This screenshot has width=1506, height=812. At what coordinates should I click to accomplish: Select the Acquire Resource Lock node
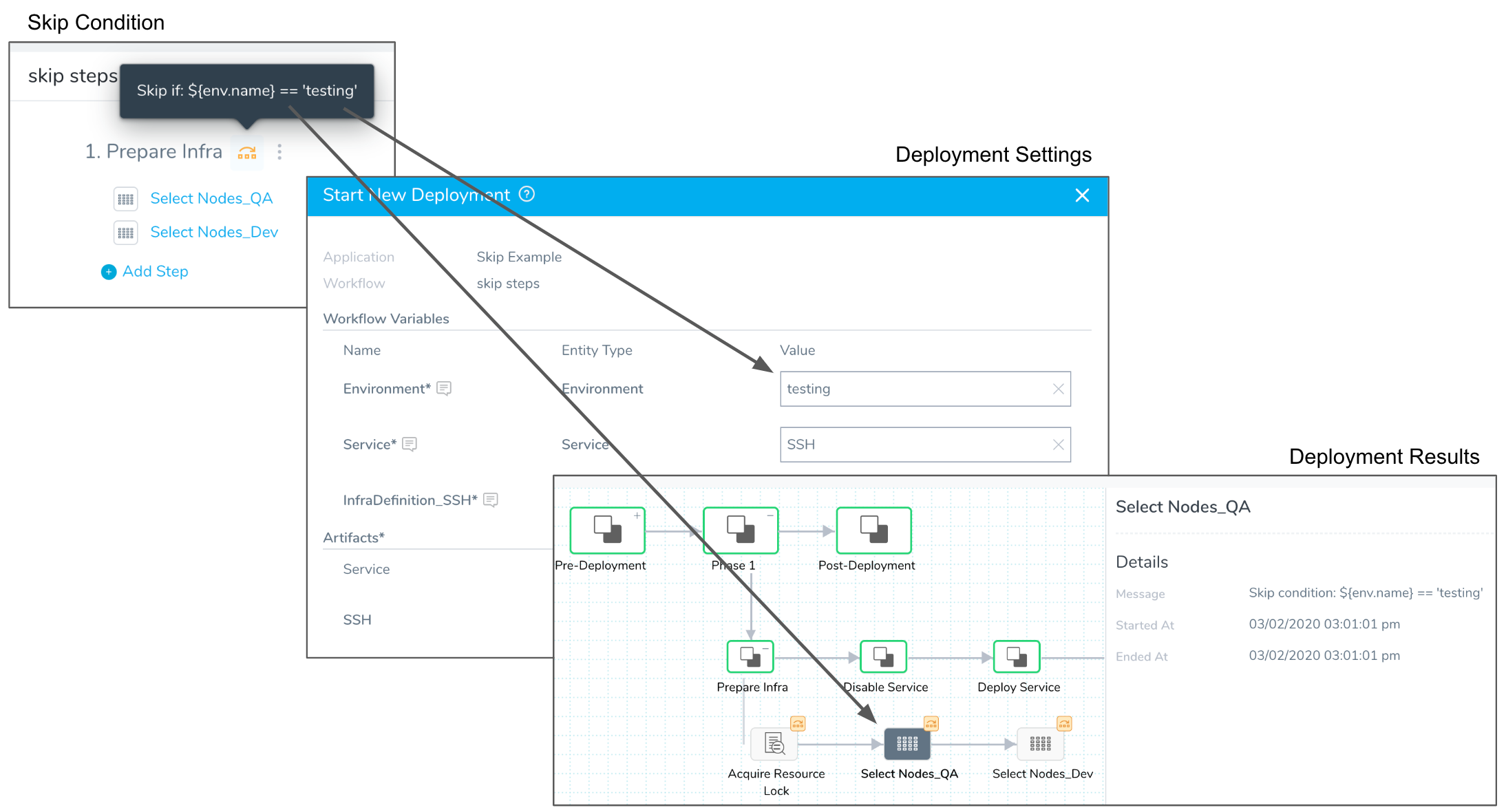click(774, 744)
